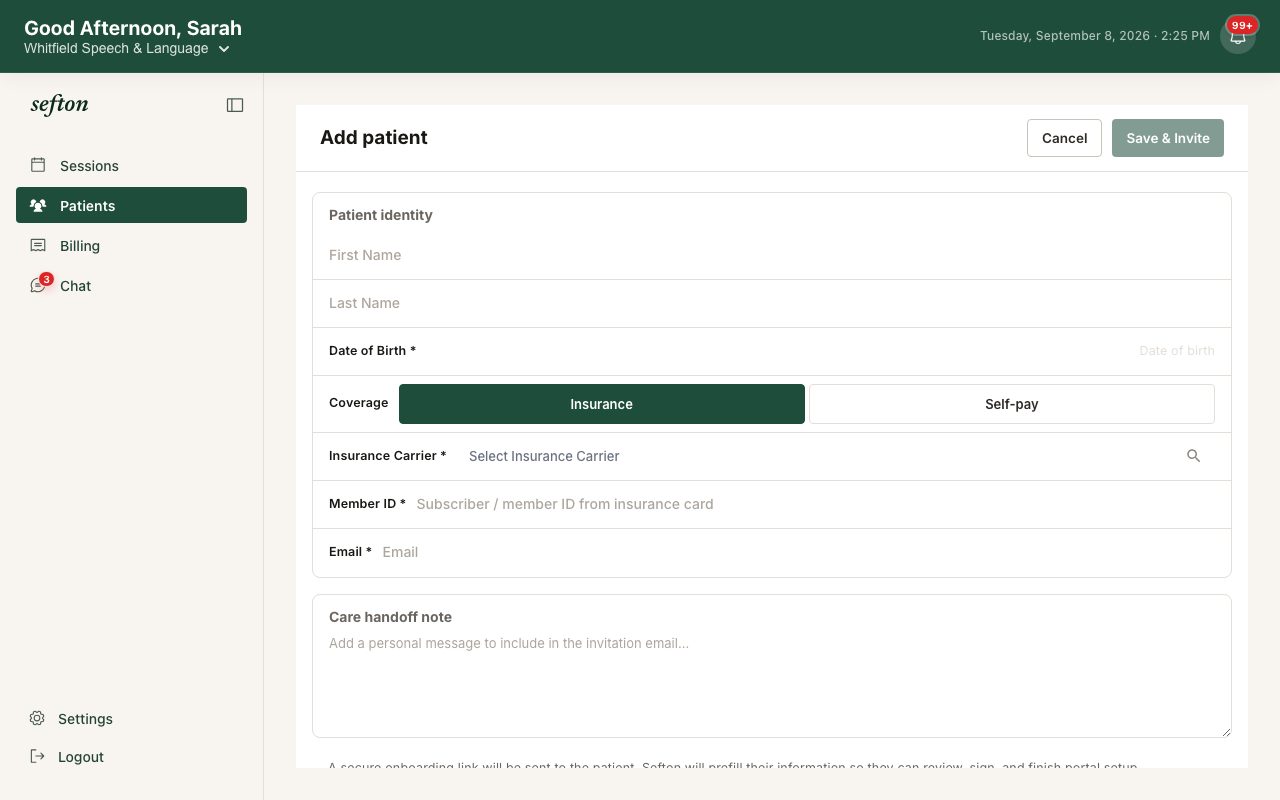
Task: Click the insurance carrier search icon
Action: (x=1193, y=456)
